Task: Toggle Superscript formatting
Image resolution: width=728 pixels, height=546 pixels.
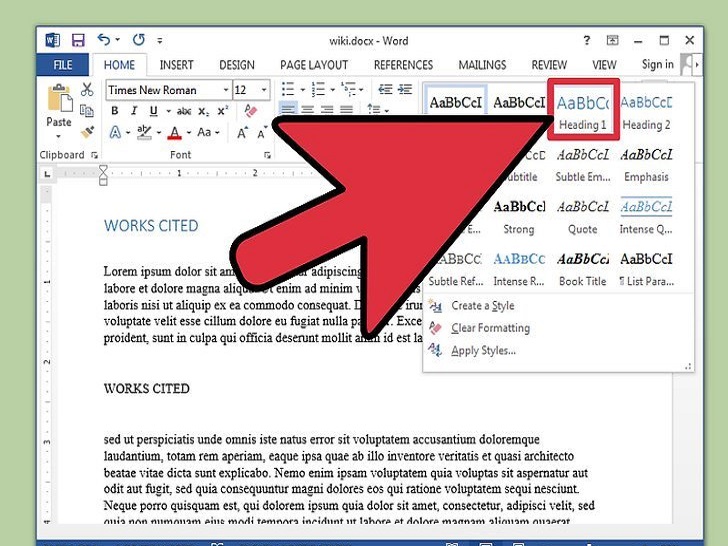Action: [x=223, y=110]
